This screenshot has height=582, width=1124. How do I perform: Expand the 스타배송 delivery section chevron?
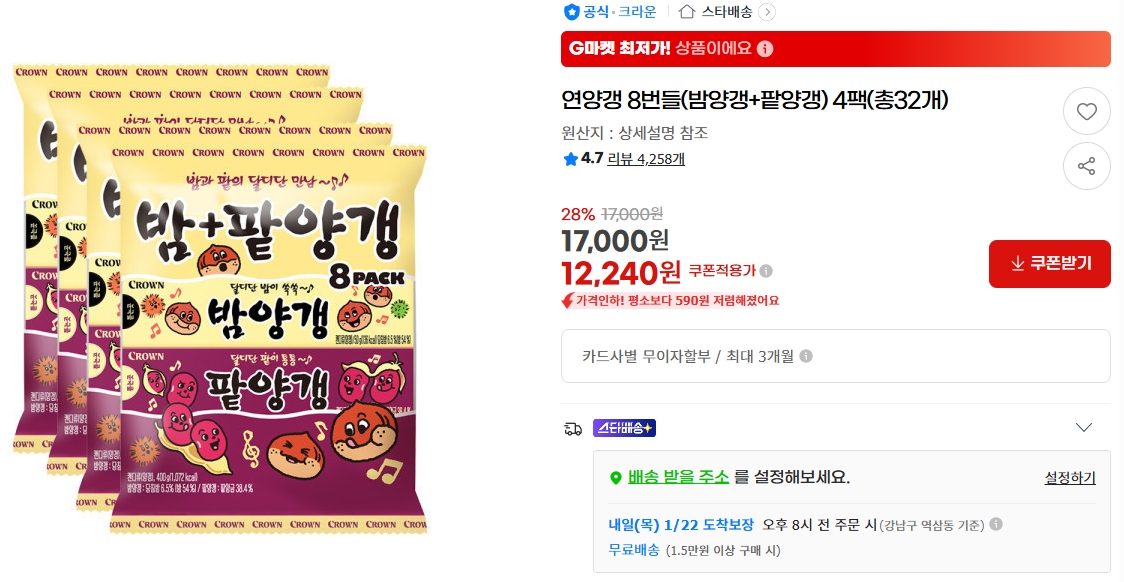coord(1084,428)
